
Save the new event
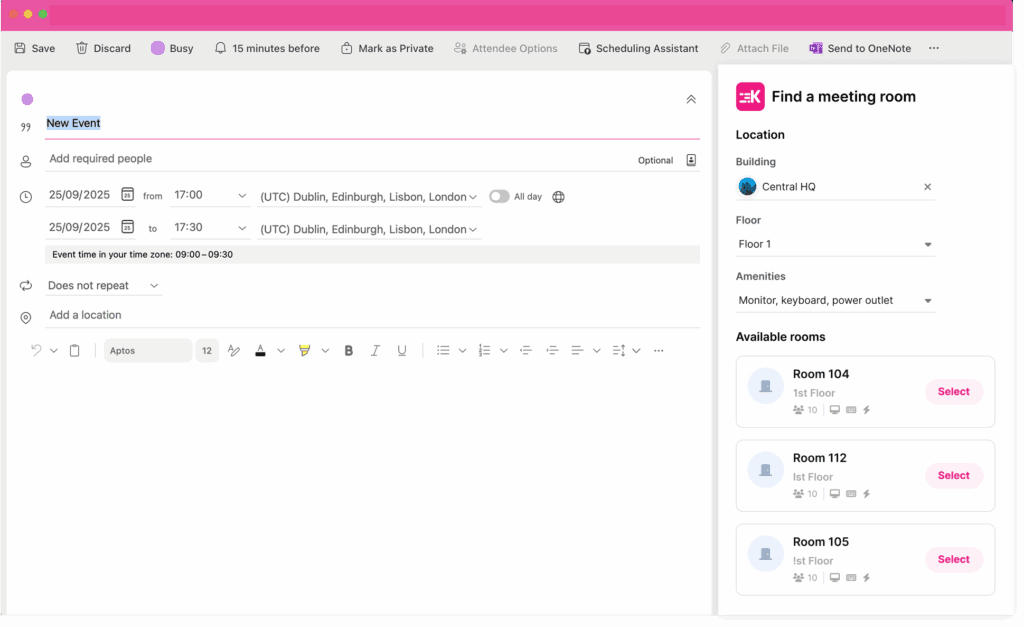tap(33, 47)
